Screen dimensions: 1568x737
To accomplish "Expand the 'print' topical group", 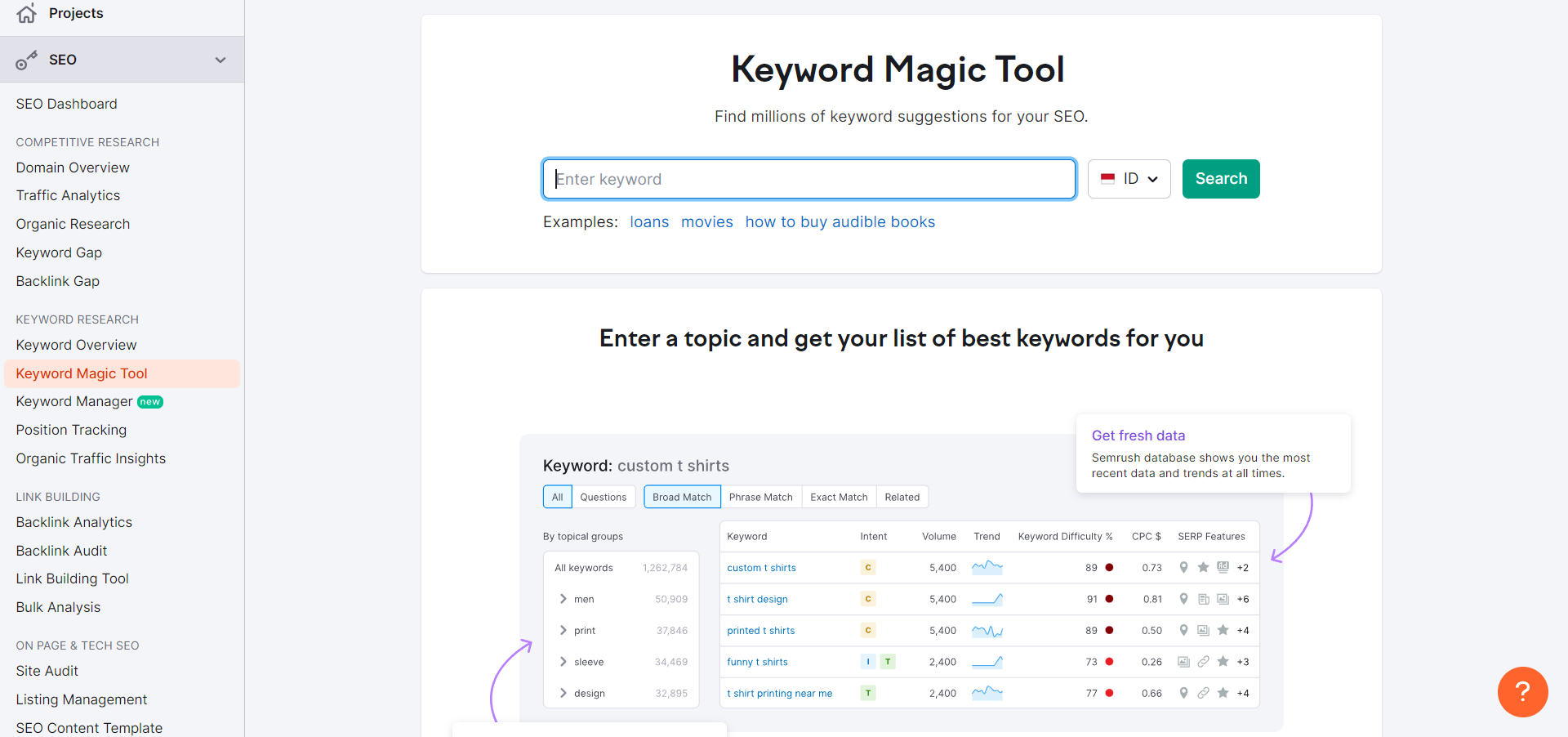I will point(563,630).
